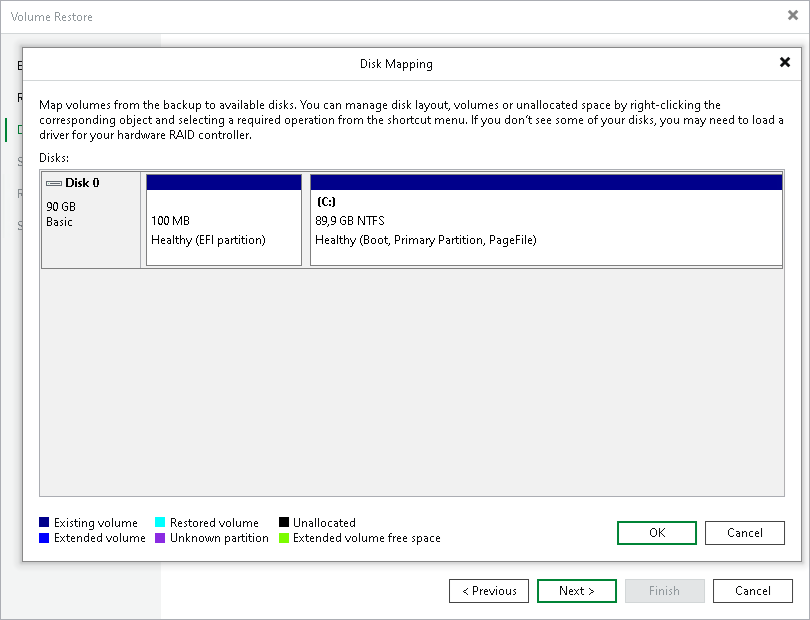Cancel the Disk Mapping dialog
810x620 pixels.
click(x=744, y=532)
